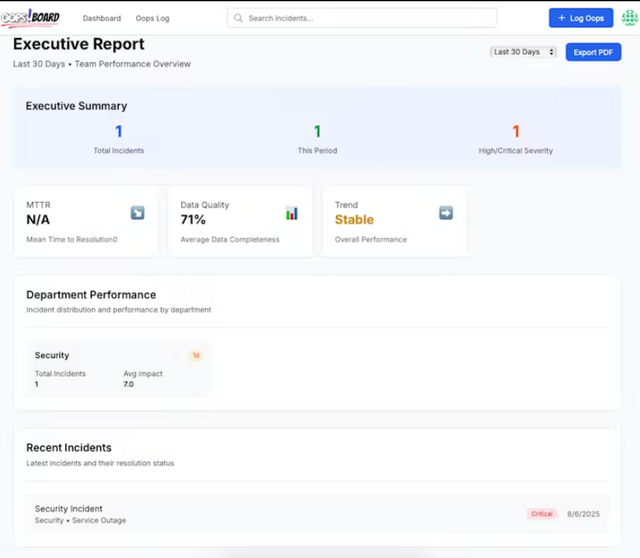Open the Oops Log nav item
Image resolution: width=640 pixels, height=558 pixels.
point(152,18)
